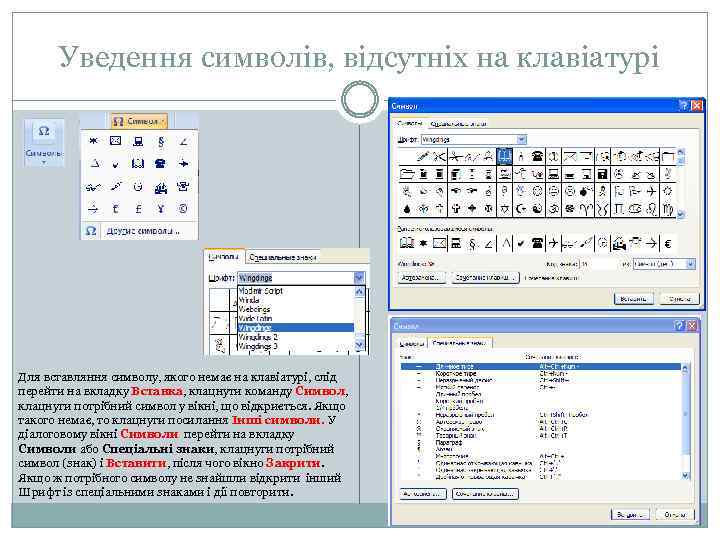Open Специальные знаки tab above the font list
This screenshot has width=720, height=540.
(282, 258)
